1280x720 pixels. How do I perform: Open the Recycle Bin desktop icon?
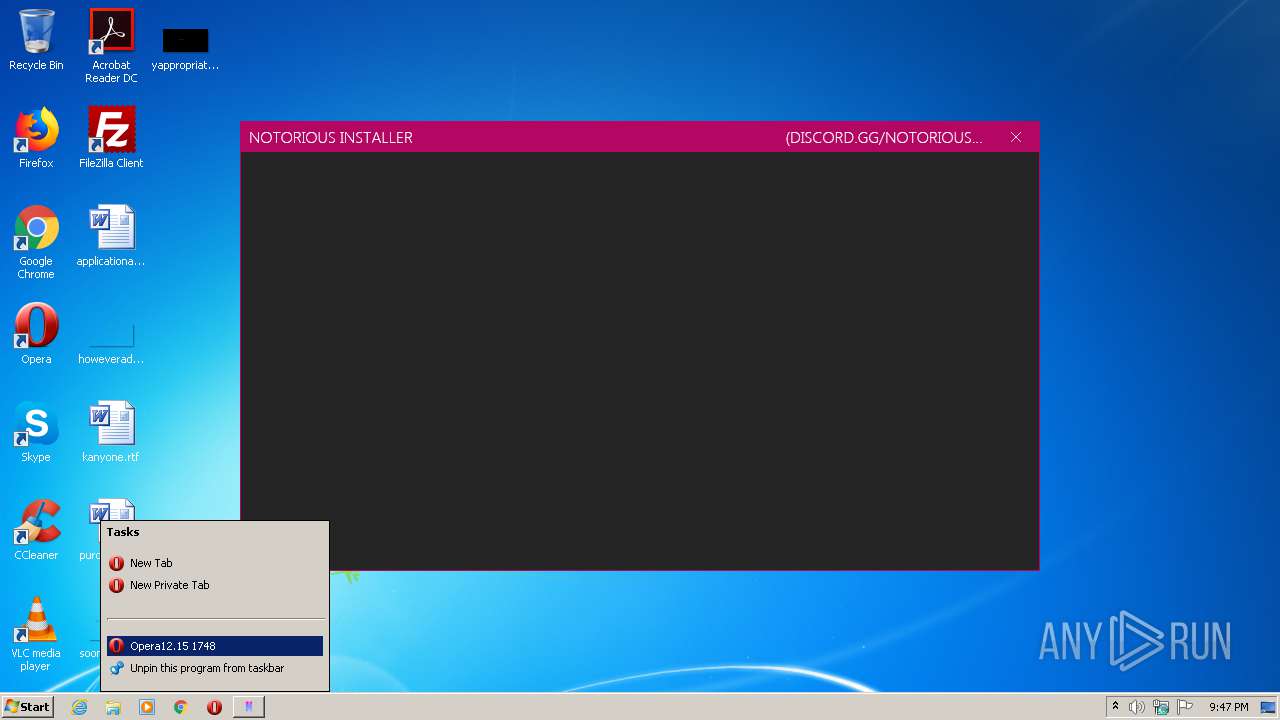[x=36, y=40]
